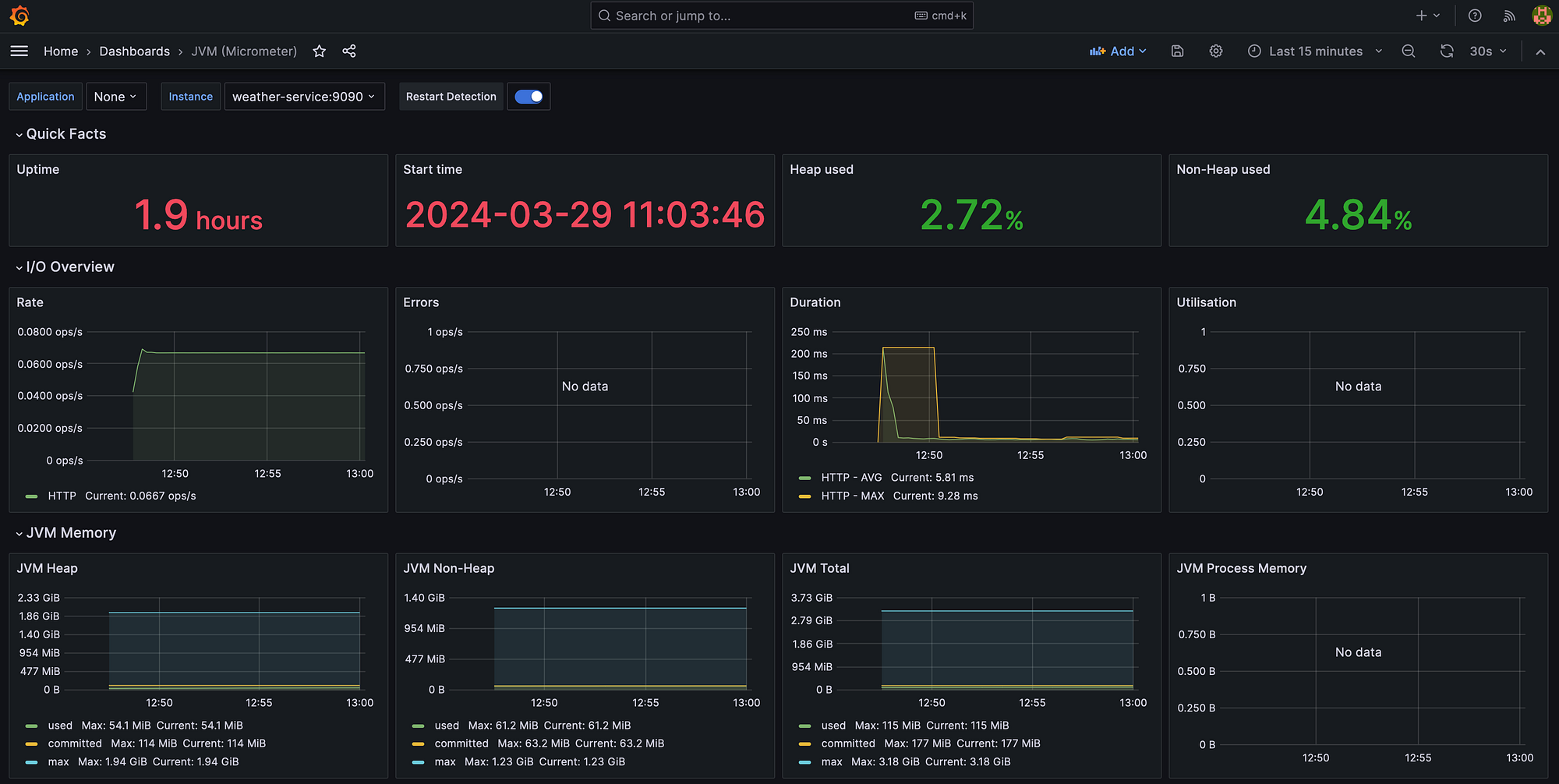Viewport: 1559px width, 784px height.
Task: Share the dashboard via share icon
Action: click(x=349, y=51)
